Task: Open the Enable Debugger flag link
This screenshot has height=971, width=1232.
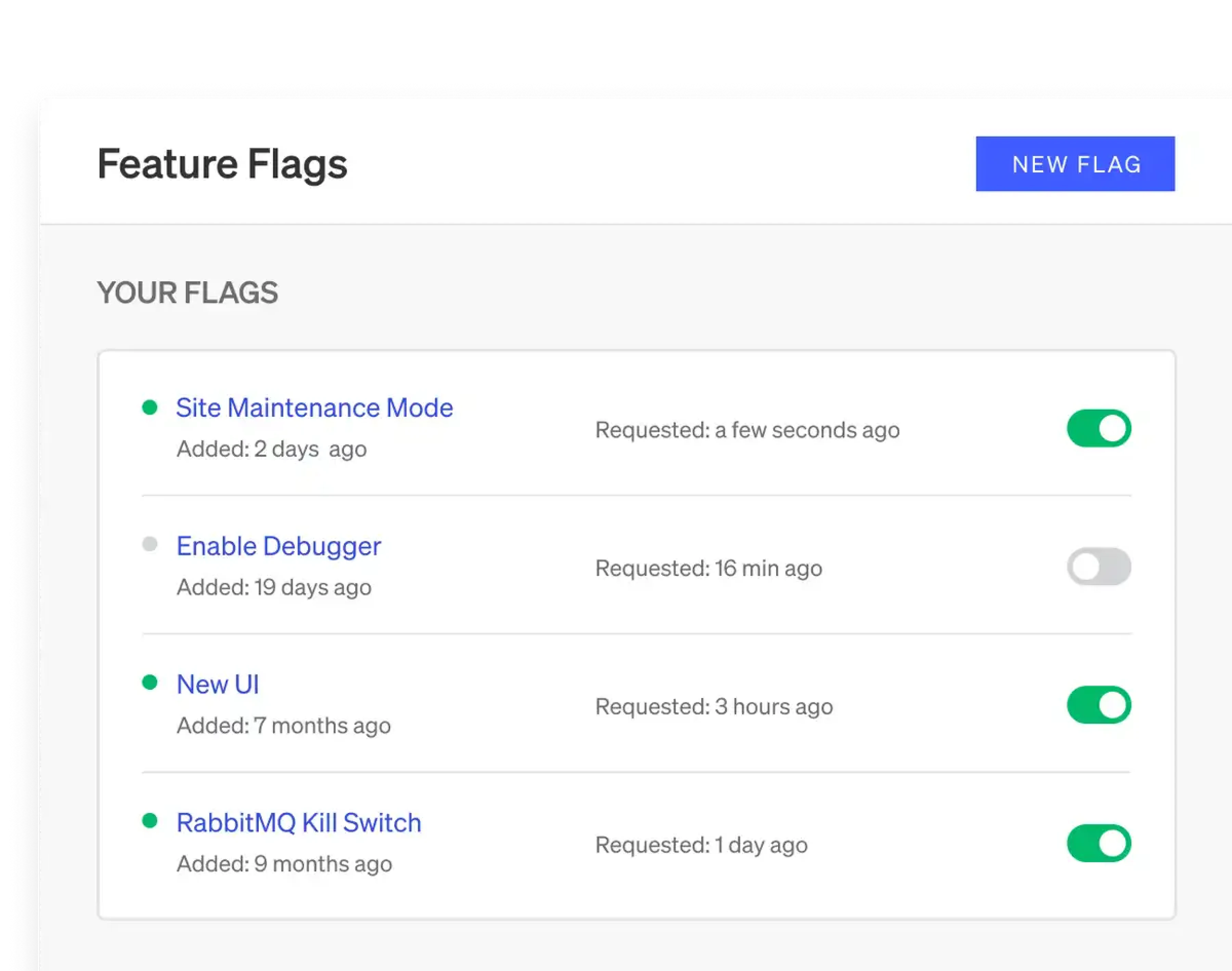Action: point(278,546)
